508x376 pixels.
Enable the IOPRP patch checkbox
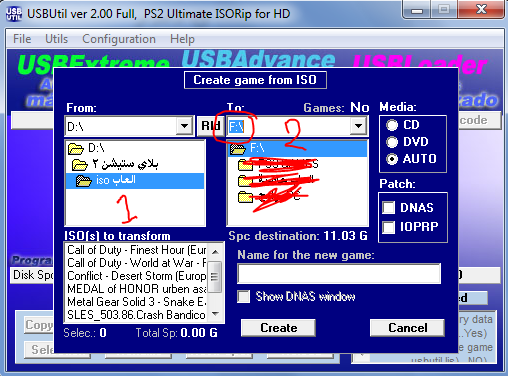tap(389, 227)
